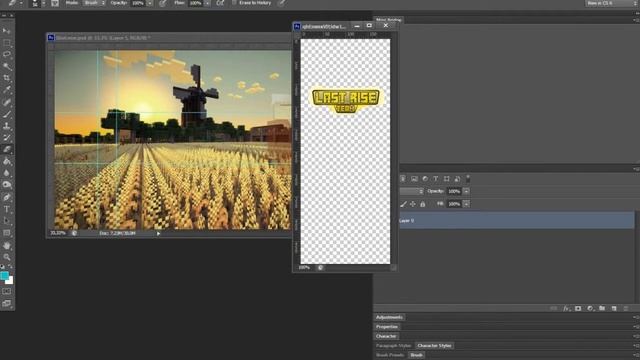Toggle Quick Mask mode
This screenshot has height=360, width=640.
(x=7, y=291)
